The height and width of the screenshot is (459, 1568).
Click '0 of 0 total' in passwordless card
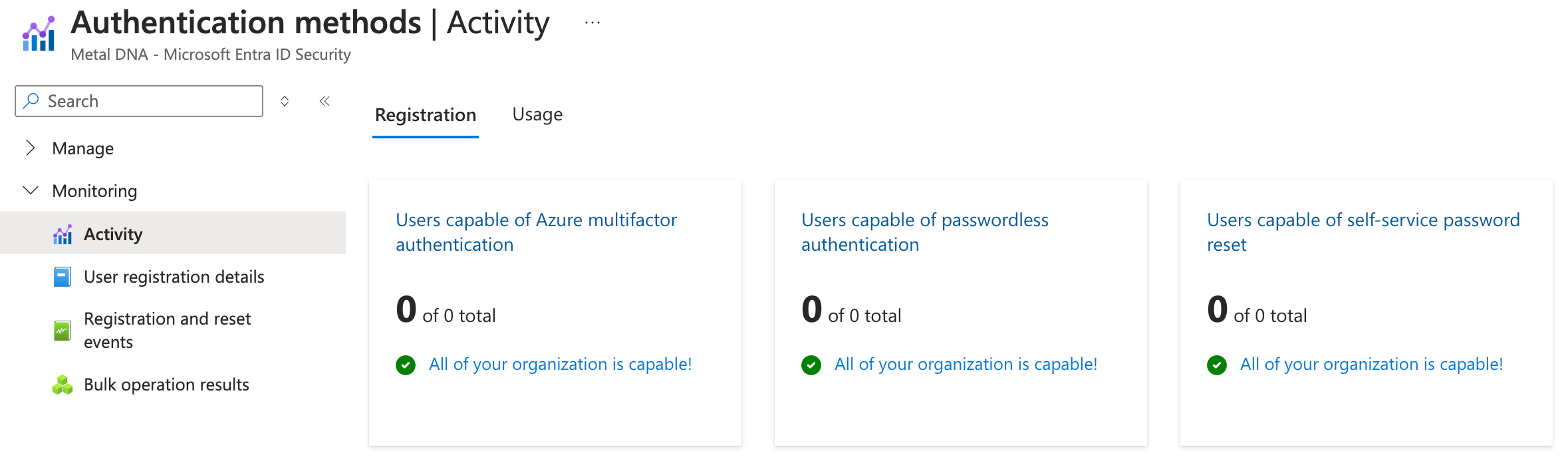(x=851, y=311)
